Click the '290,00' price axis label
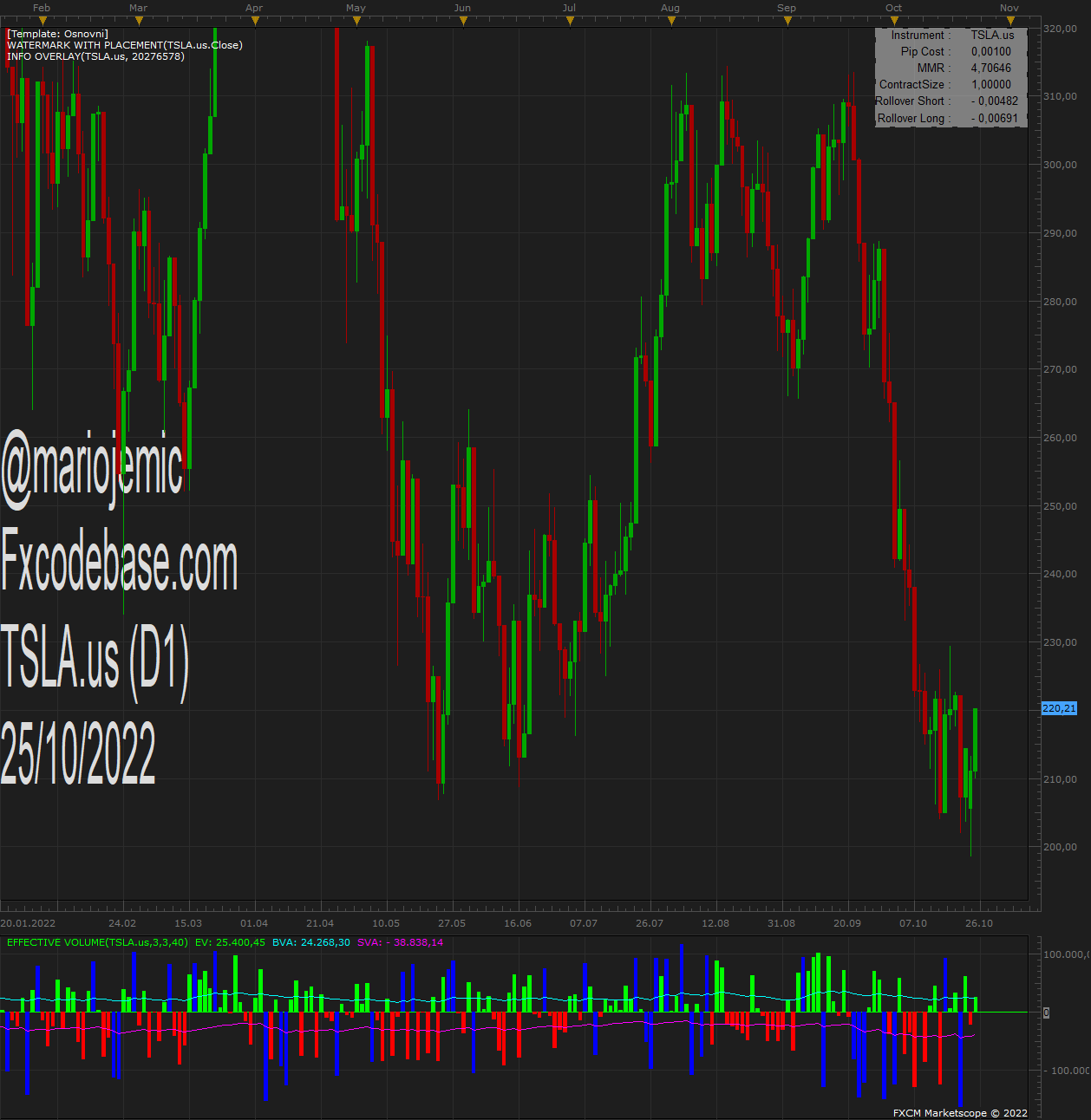 [x=1060, y=233]
